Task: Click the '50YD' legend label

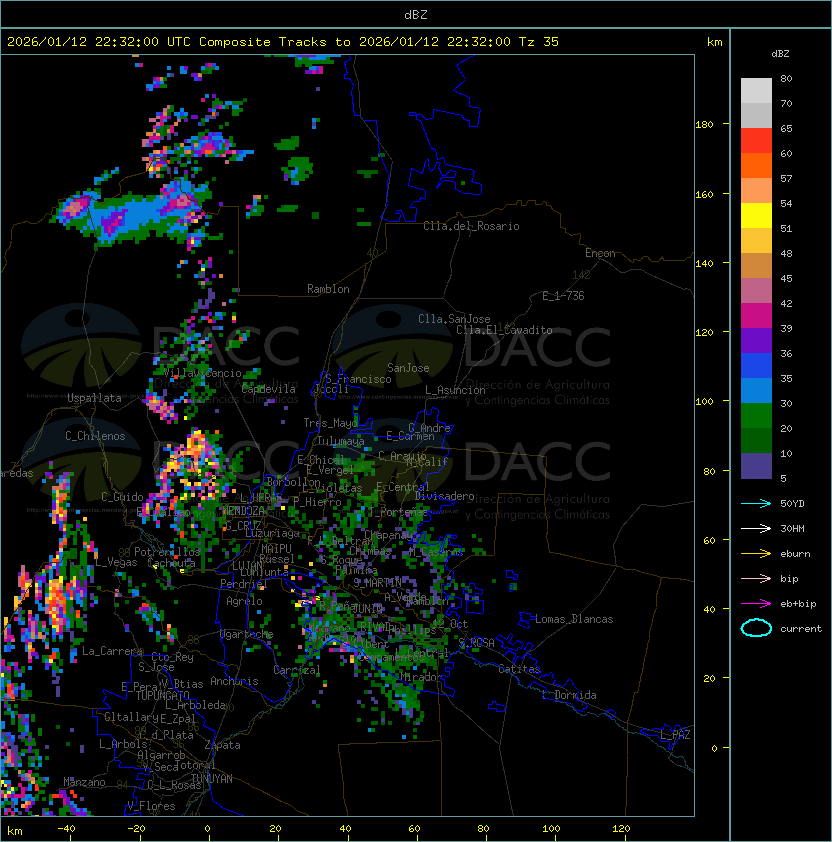Action: click(792, 503)
